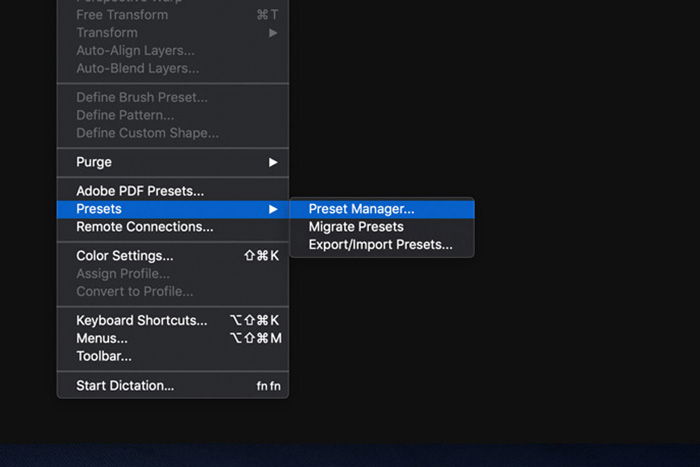Choose Export/Import Presets option
700x467 pixels.
[382, 245]
